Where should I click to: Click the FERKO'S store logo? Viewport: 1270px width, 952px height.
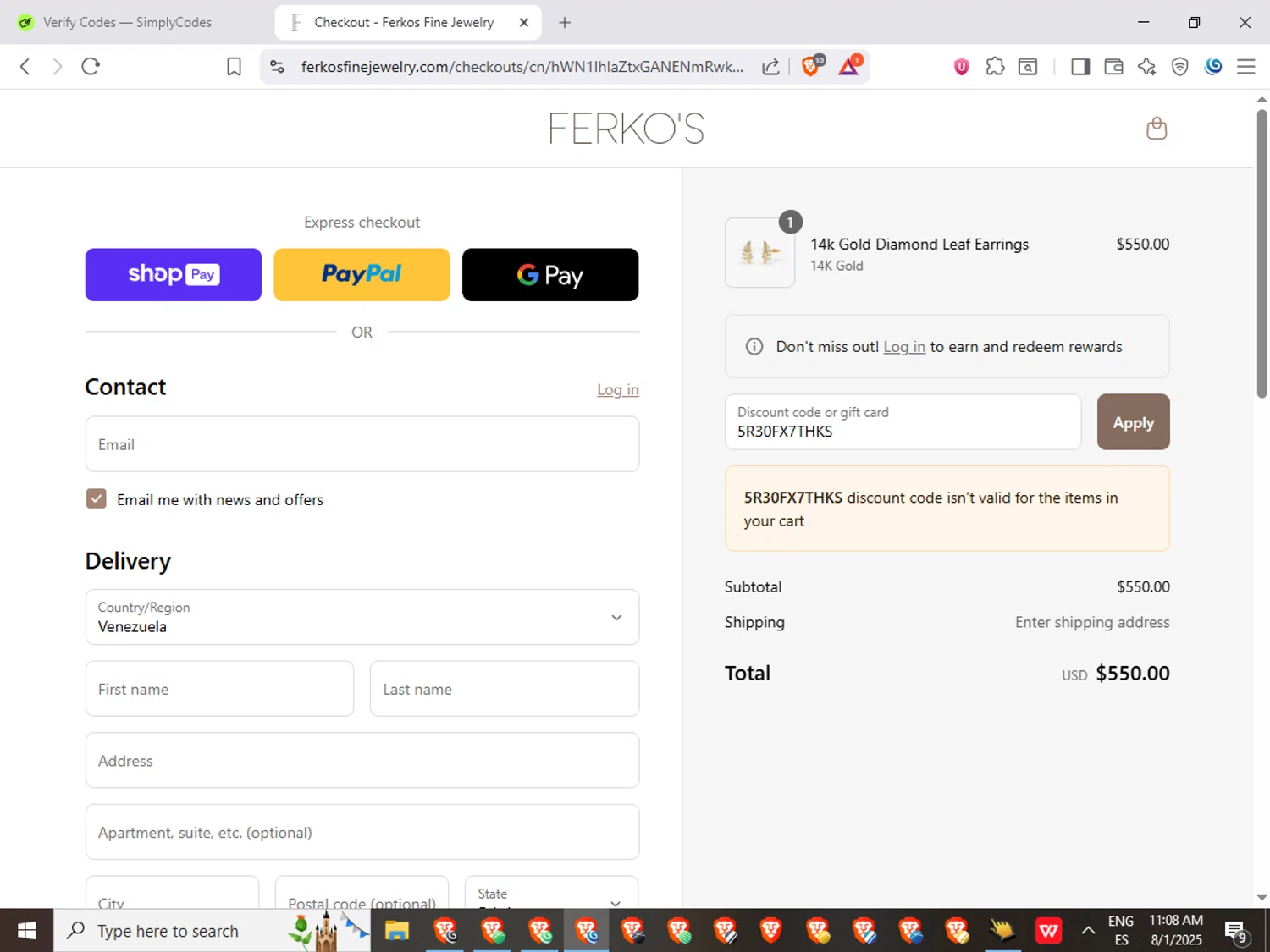[627, 129]
